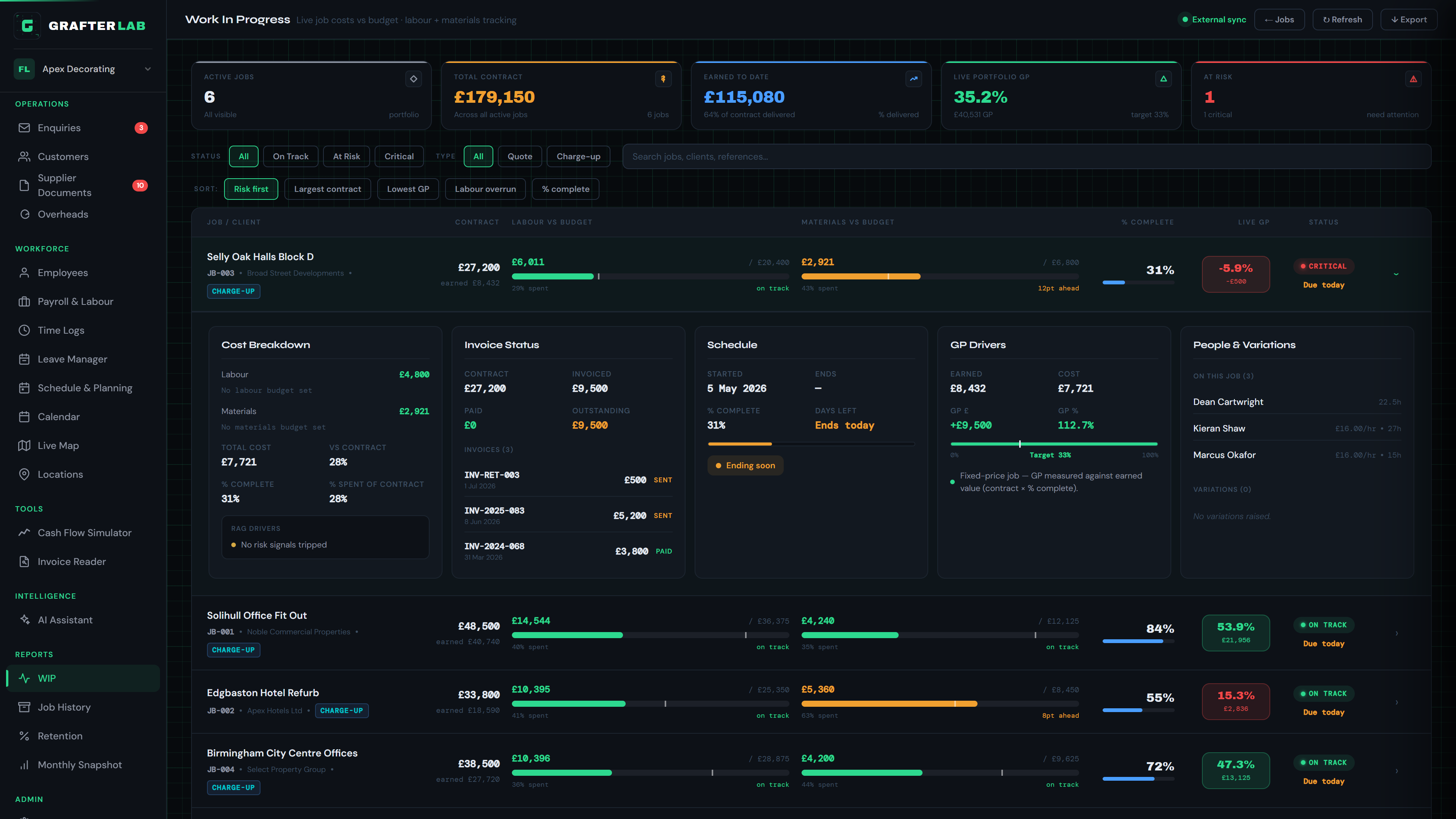Open Enquiries envelope icon in sidebar
Image resolution: width=1456 pixels, height=819 pixels.
(x=24, y=128)
